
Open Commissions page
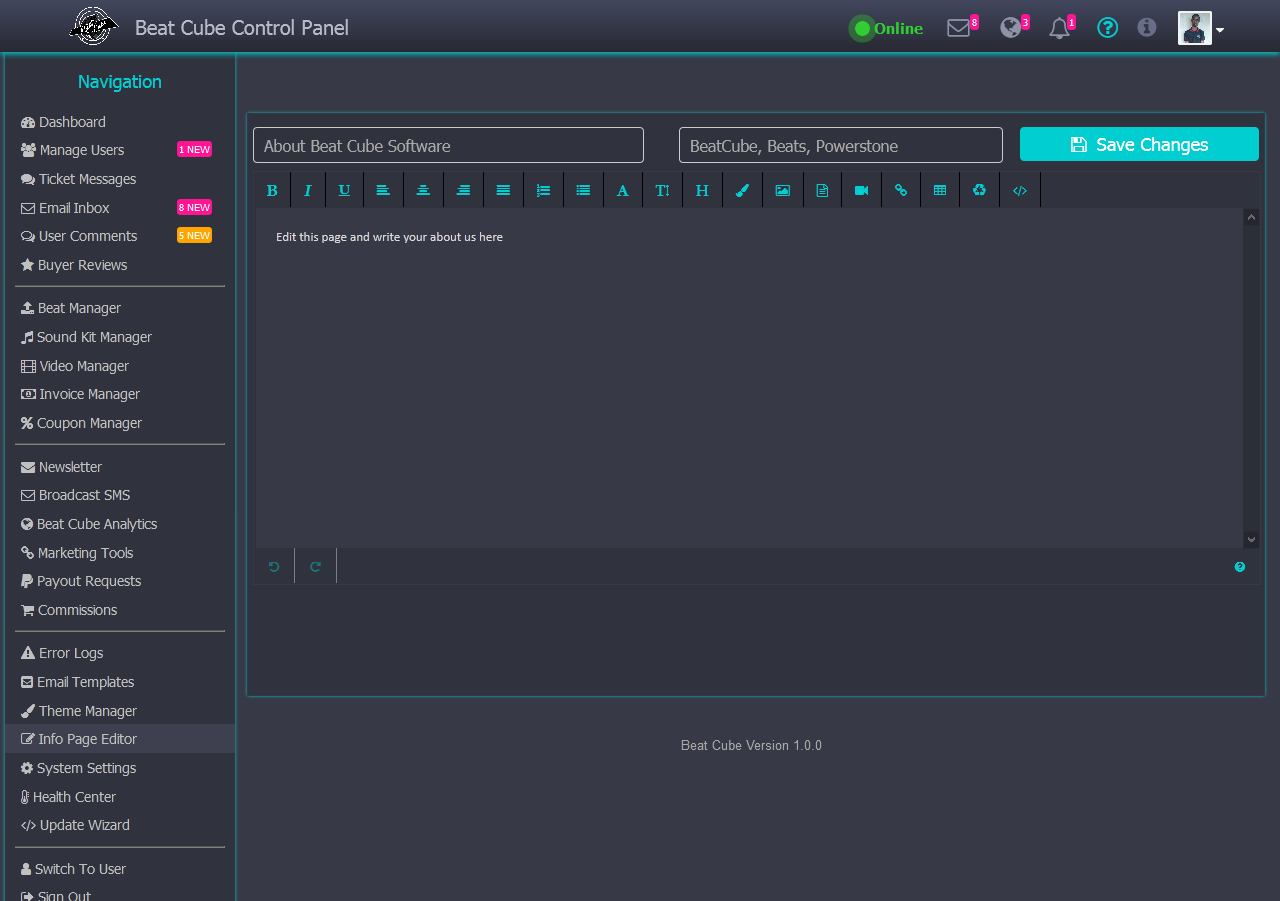pos(69,610)
